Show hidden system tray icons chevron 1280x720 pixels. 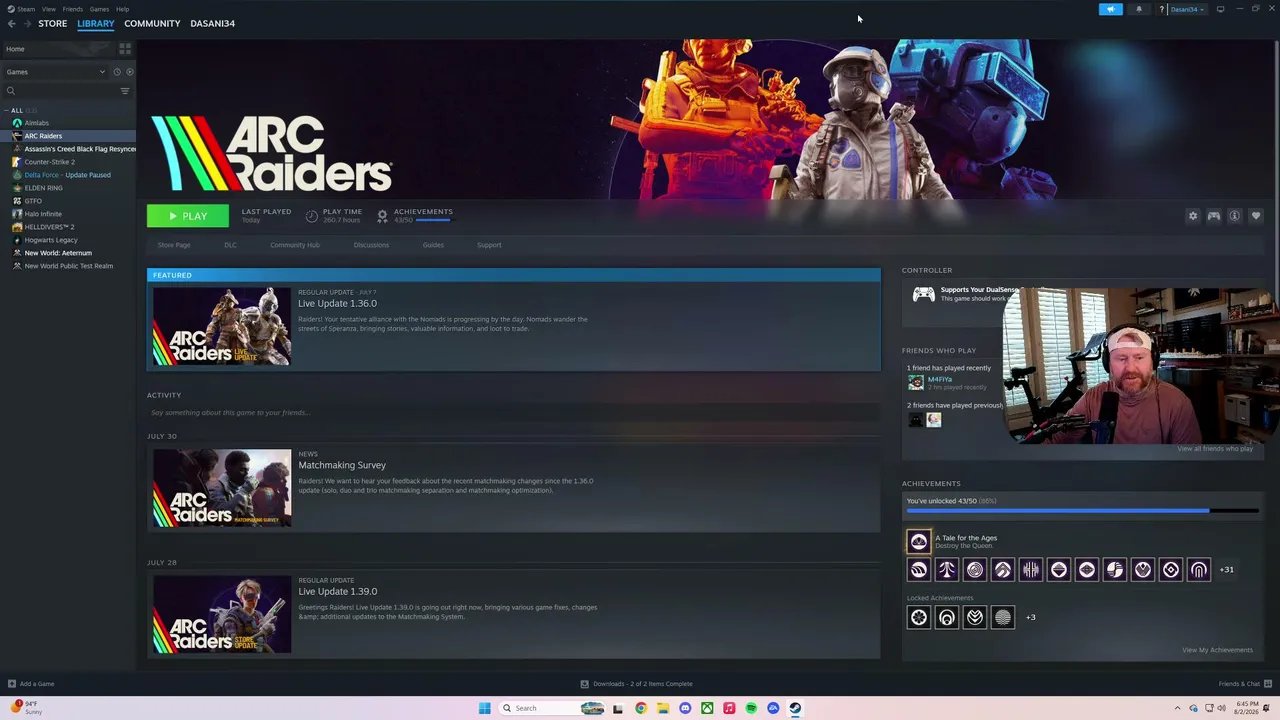pyautogui.click(x=1177, y=708)
